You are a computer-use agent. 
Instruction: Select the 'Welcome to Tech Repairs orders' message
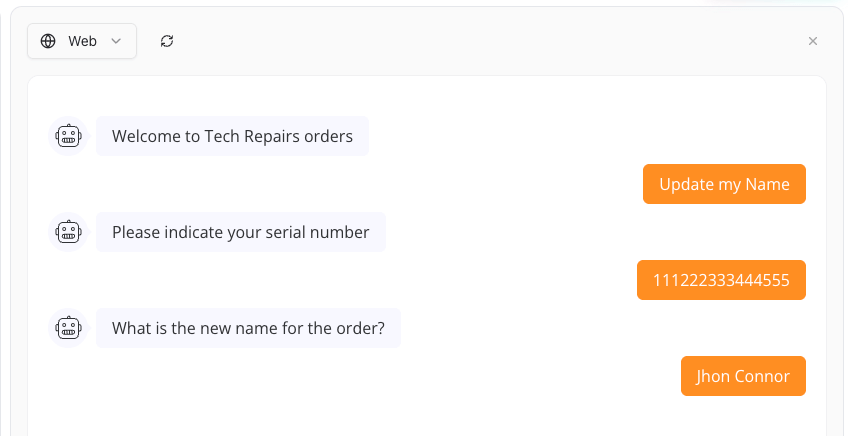point(233,136)
